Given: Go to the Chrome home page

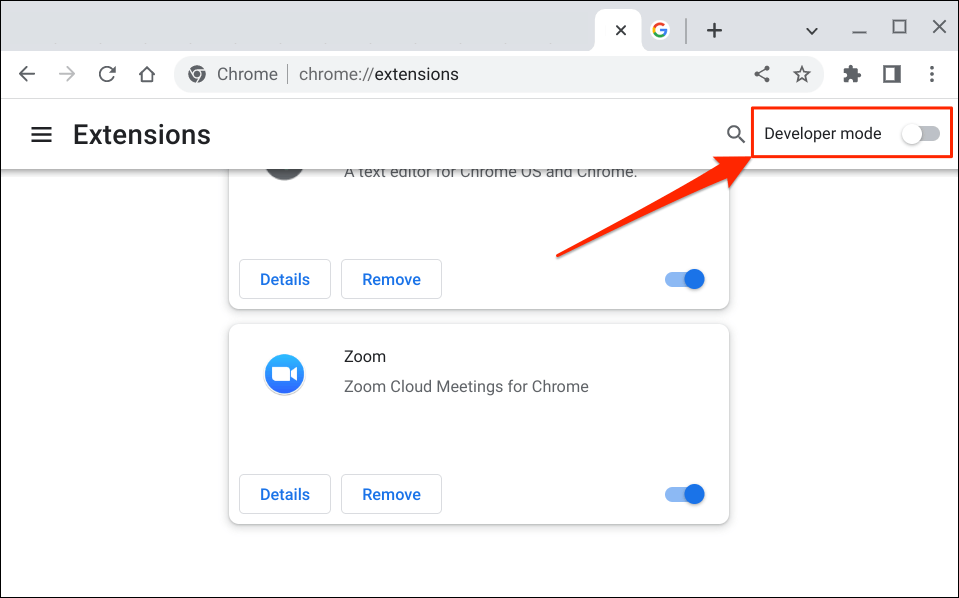Looking at the screenshot, I should coord(147,74).
